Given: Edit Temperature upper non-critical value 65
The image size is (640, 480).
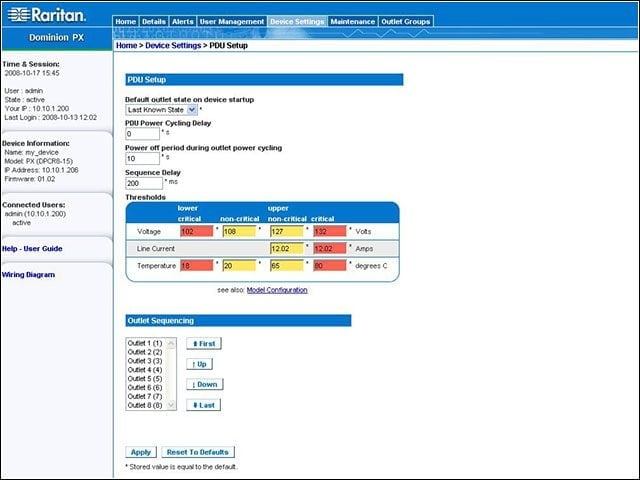Looking at the screenshot, I should click(287, 266).
